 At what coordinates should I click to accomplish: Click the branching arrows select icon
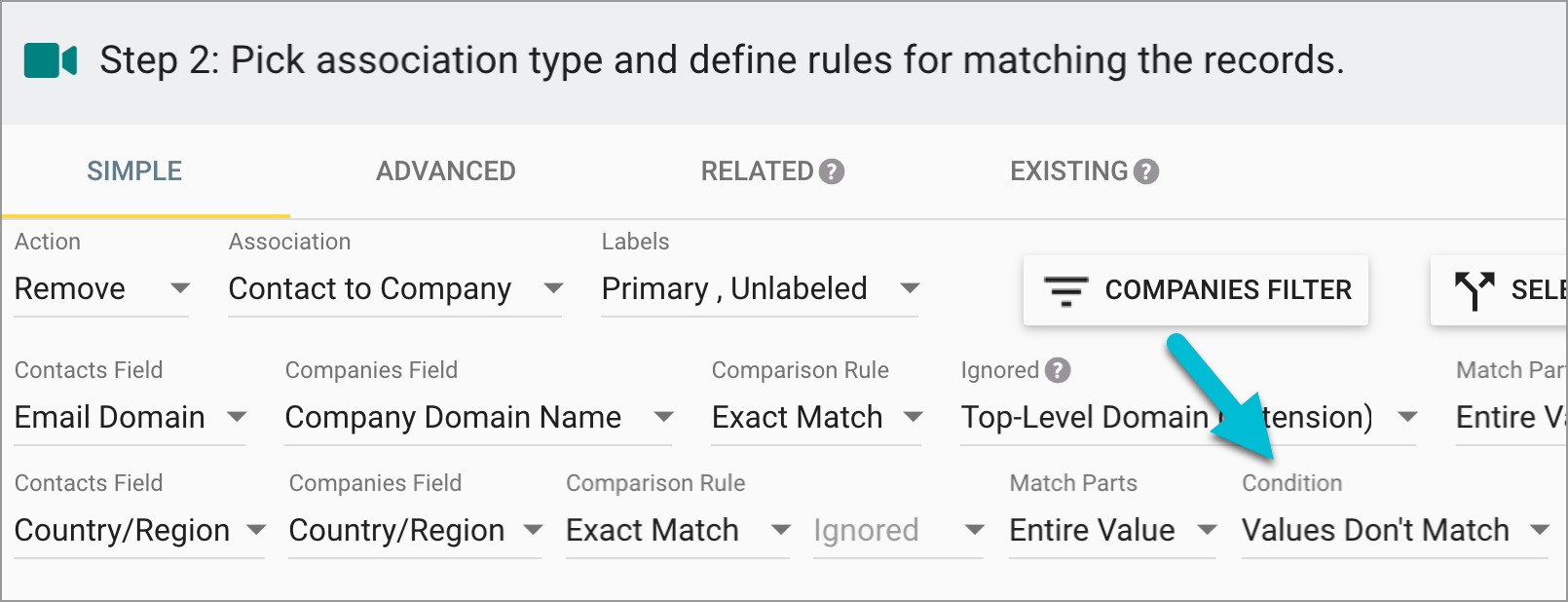coord(1475,290)
